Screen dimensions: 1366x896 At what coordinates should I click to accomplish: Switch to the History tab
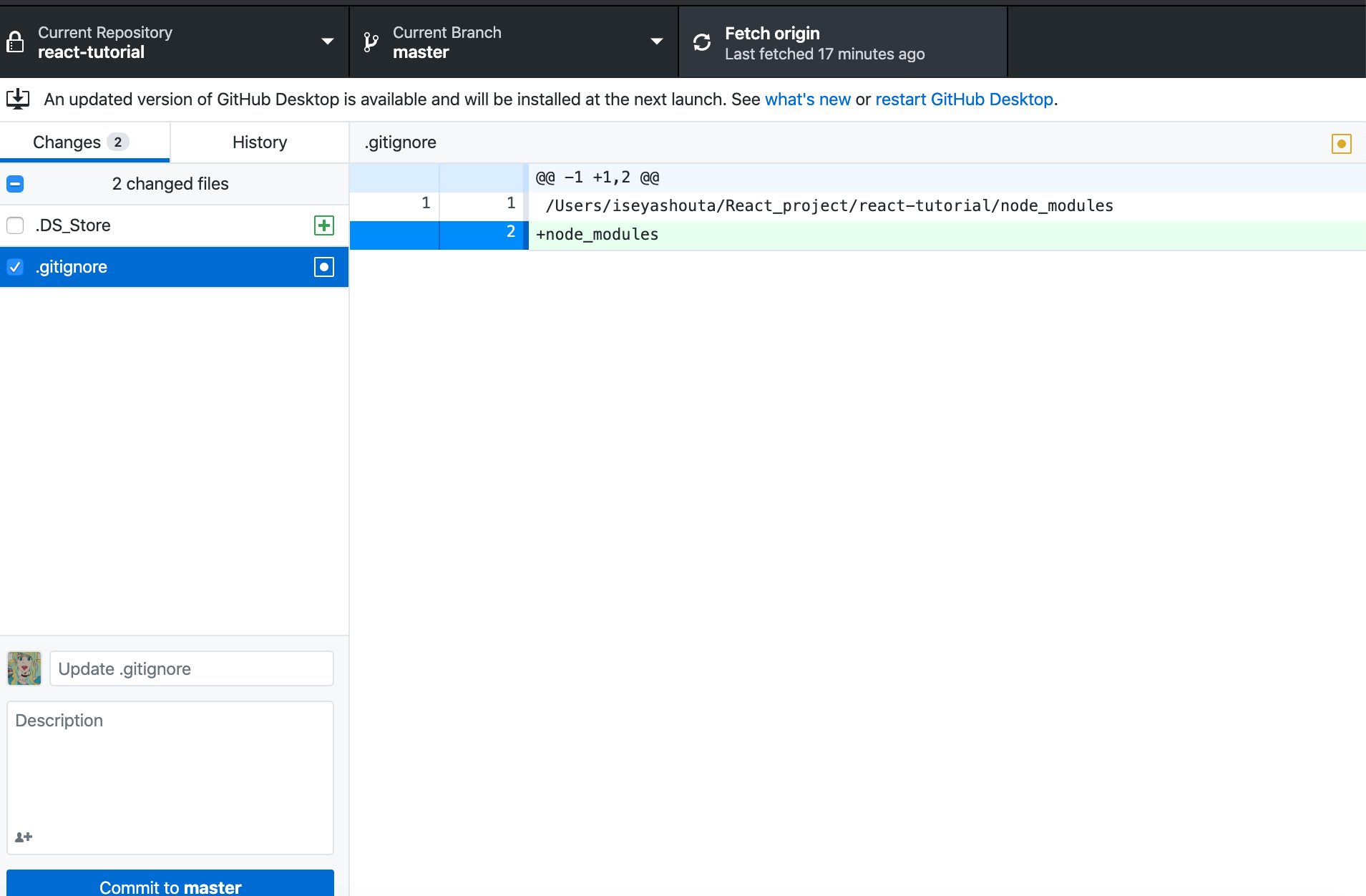pyautogui.click(x=260, y=142)
